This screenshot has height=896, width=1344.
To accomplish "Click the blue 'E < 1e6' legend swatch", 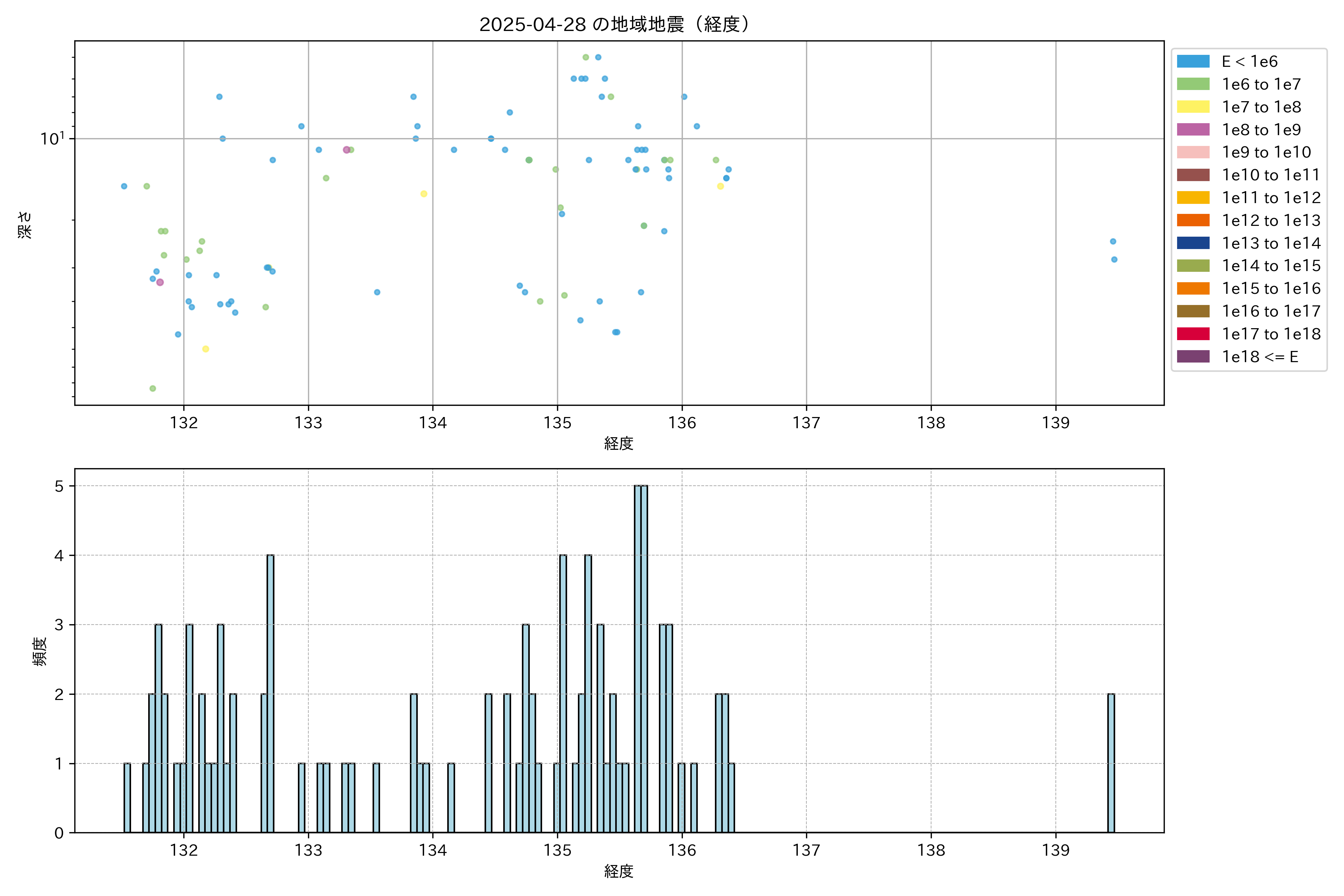I will (1192, 62).
